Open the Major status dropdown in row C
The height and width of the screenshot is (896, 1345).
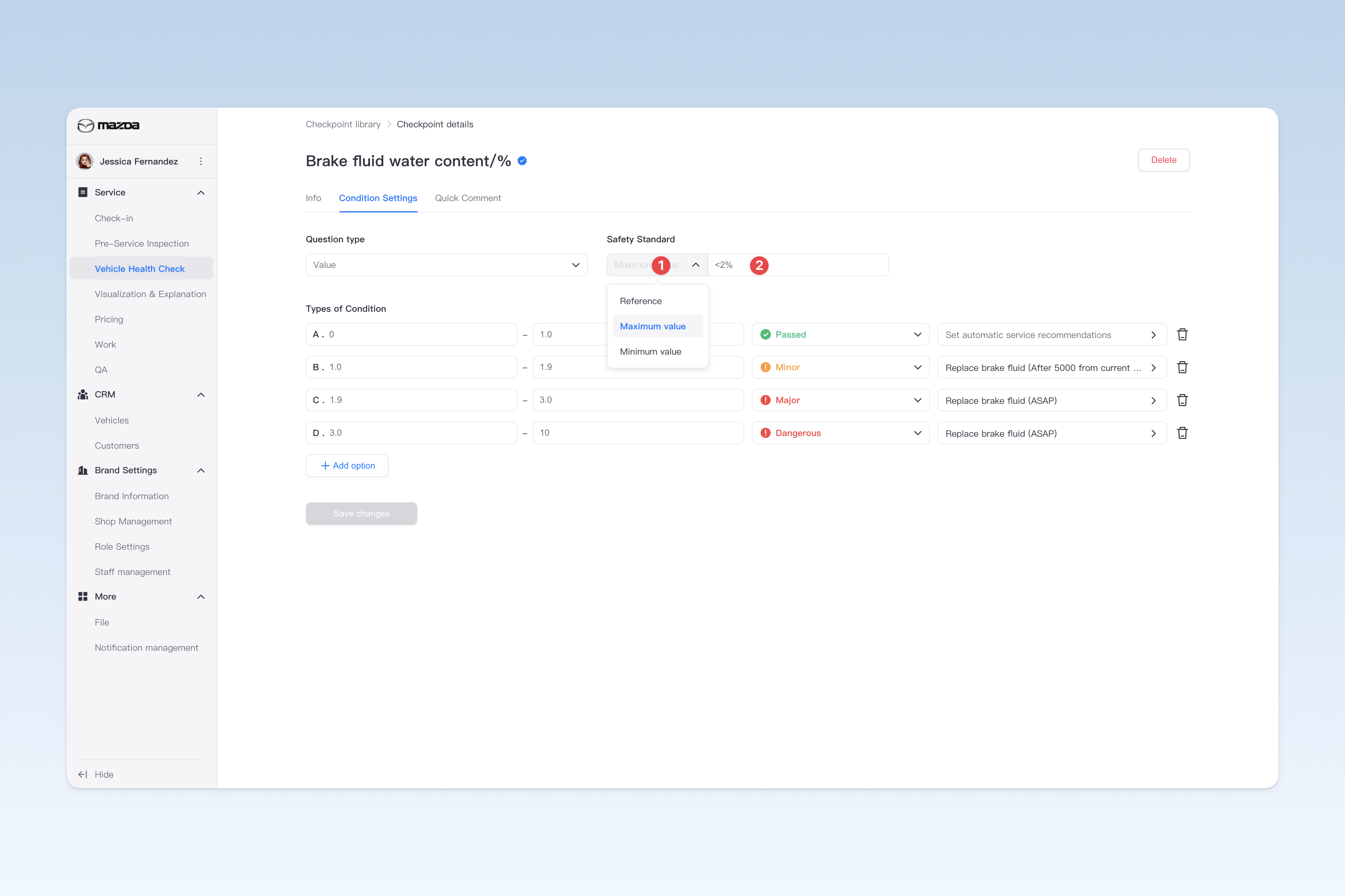click(840, 400)
